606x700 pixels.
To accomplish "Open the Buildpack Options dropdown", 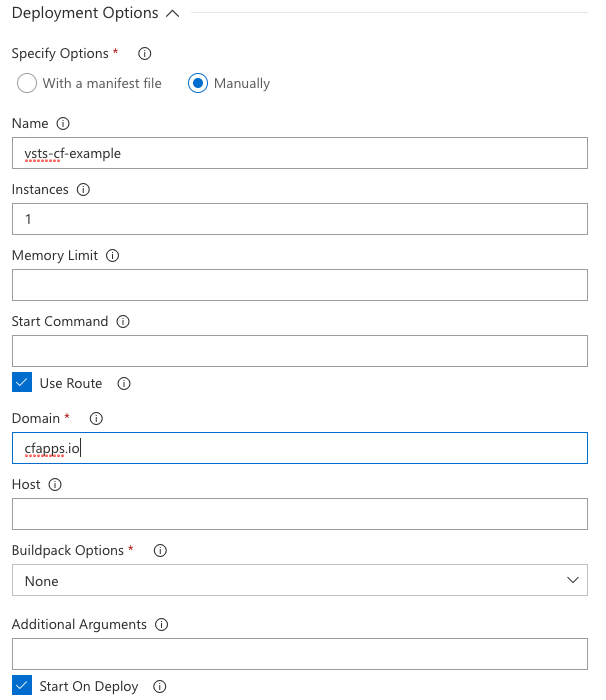I will 299,581.
